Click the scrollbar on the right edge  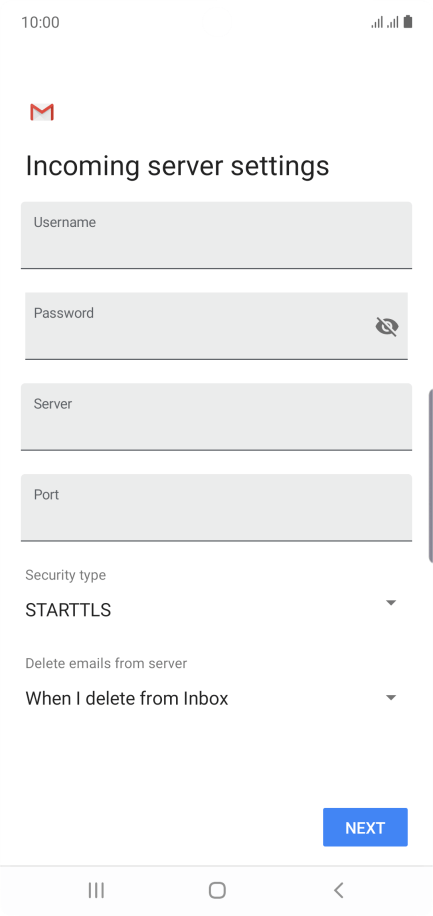coord(431,474)
